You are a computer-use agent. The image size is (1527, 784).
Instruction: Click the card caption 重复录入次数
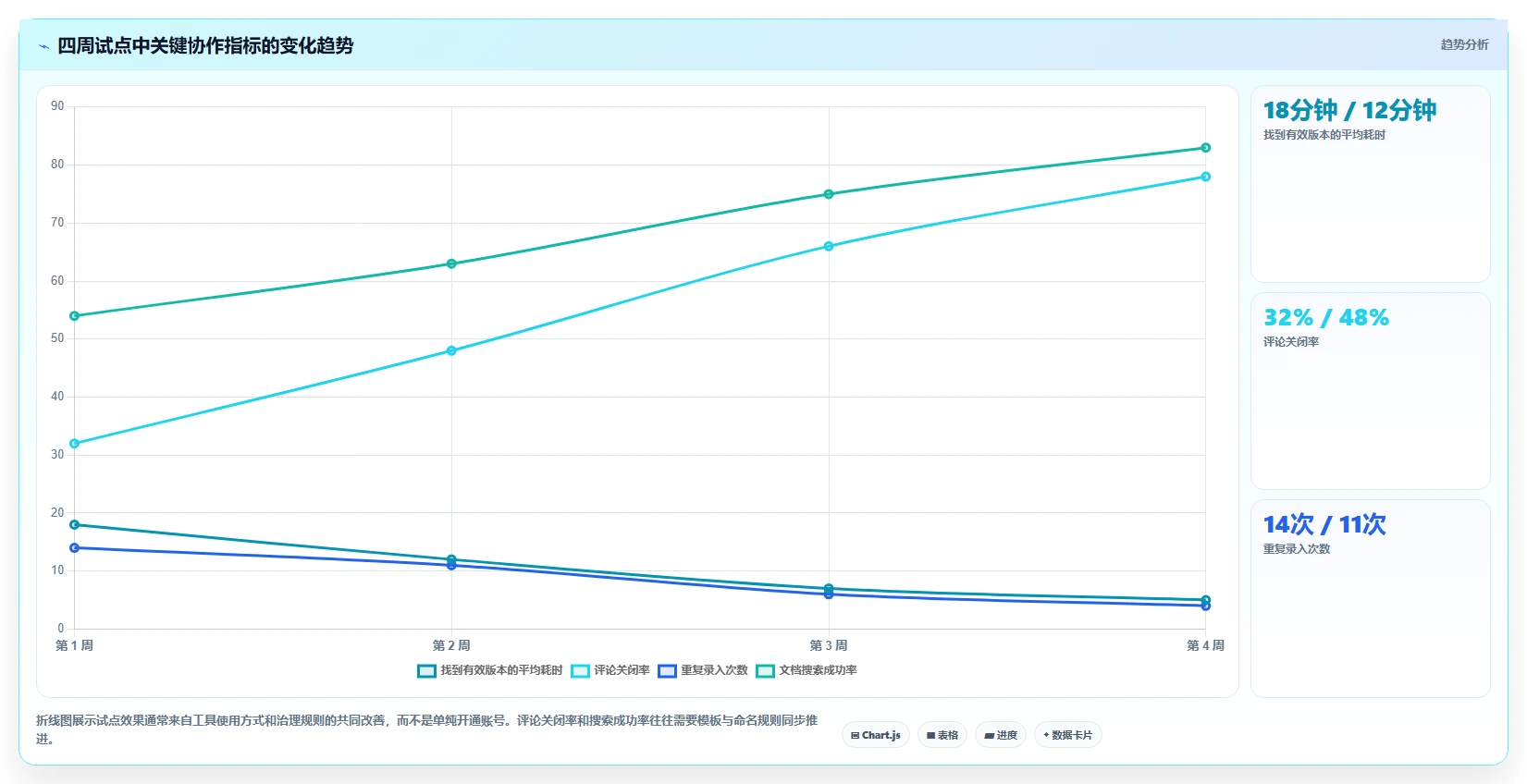click(1297, 549)
